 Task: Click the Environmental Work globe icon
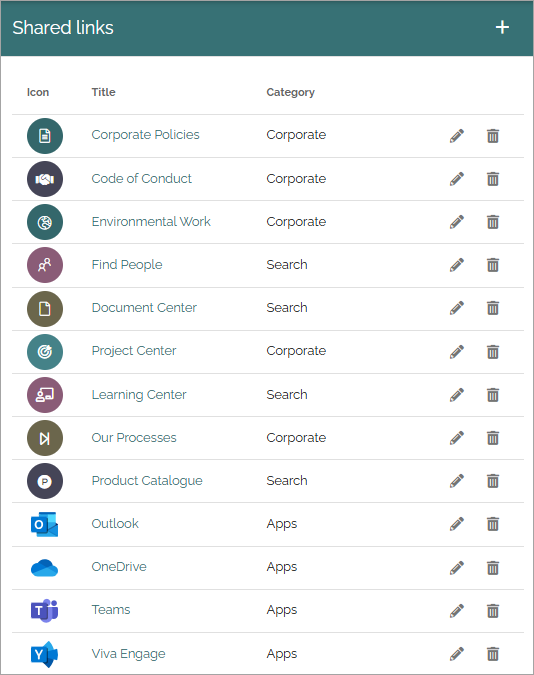click(45, 222)
